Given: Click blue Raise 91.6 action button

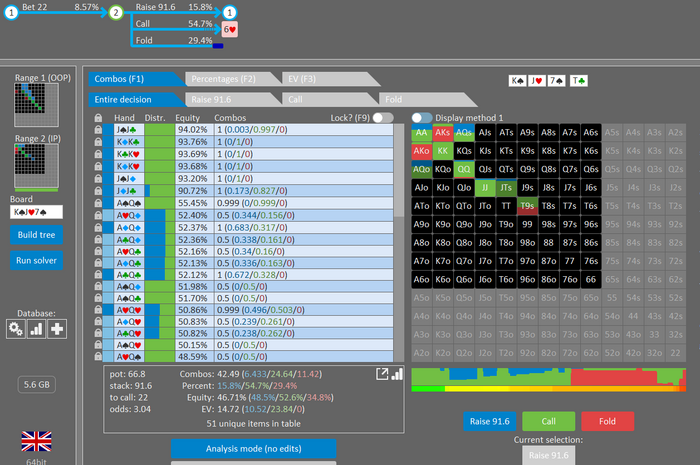Looking at the screenshot, I should (489, 421).
